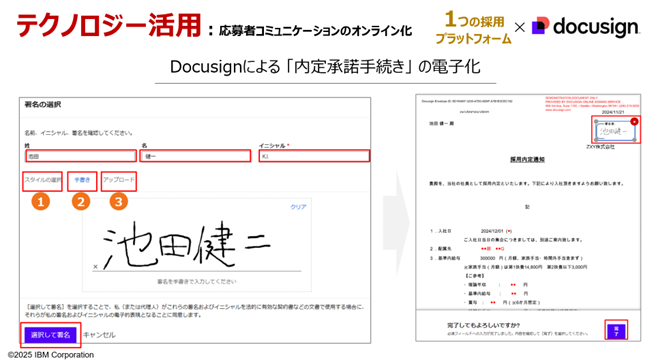The height and width of the screenshot is (362, 652).
Task: Click the handwritten 池田健二 signature canvas
Action: click(197, 245)
